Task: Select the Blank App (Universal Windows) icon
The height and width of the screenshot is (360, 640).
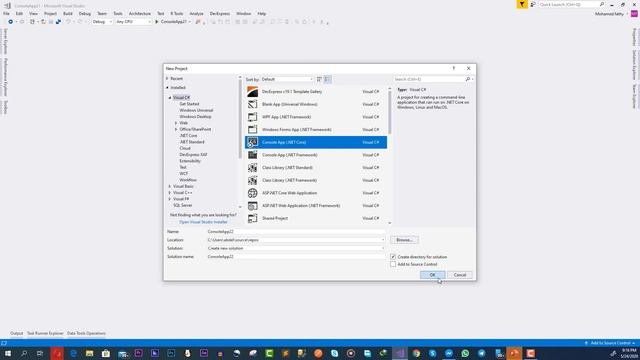Action: point(253,104)
